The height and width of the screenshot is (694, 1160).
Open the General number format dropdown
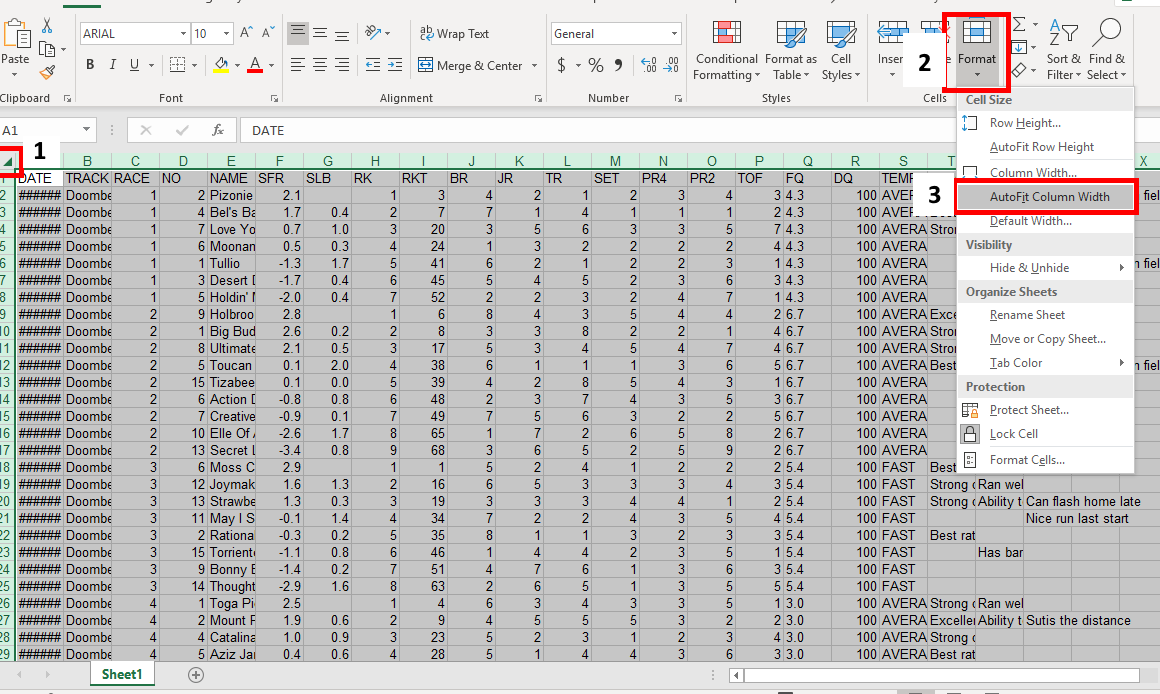coord(677,33)
